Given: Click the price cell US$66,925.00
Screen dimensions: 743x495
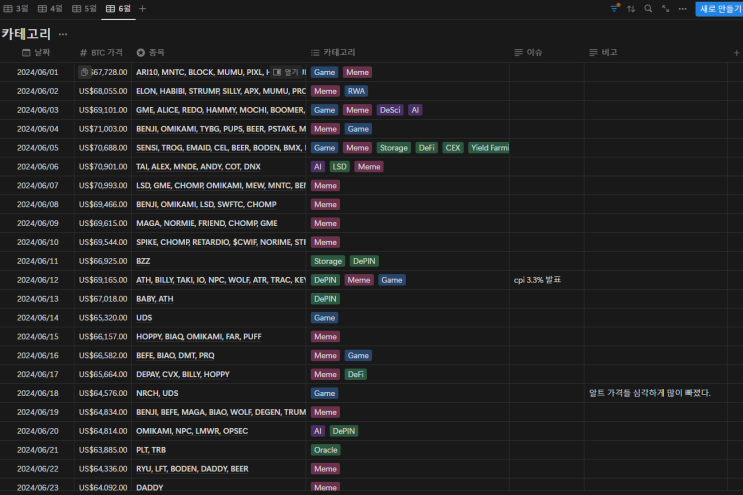Looking at the screenshot, I should click(x=103, y=261).
